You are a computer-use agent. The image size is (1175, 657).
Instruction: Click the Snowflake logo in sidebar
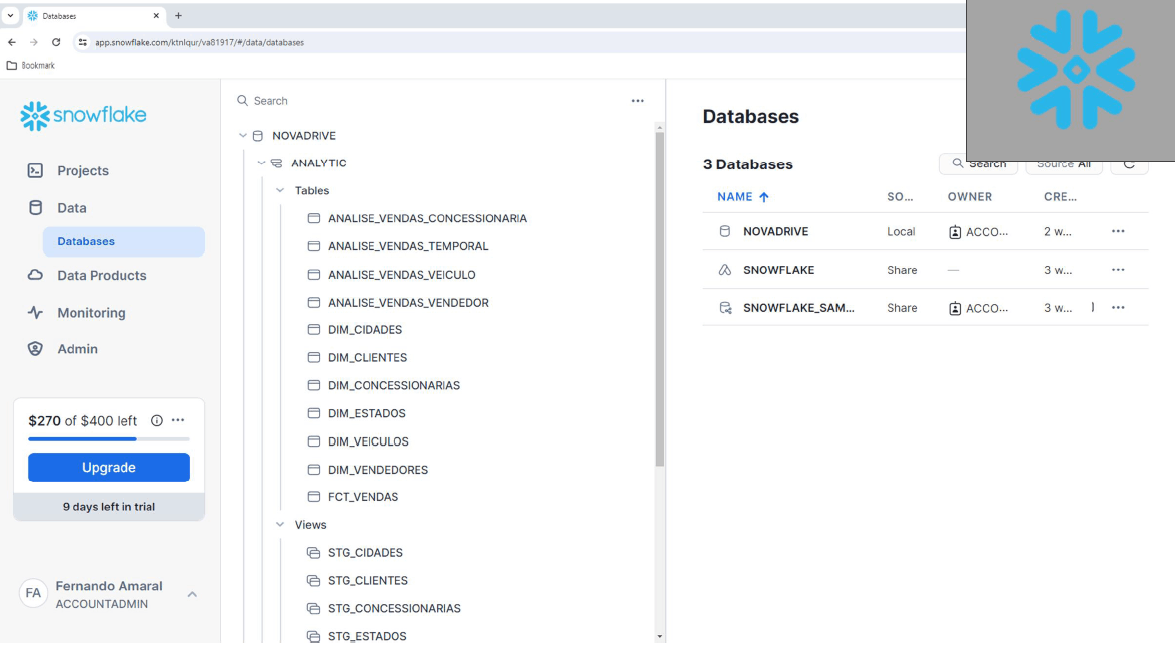tap(83, 115)
